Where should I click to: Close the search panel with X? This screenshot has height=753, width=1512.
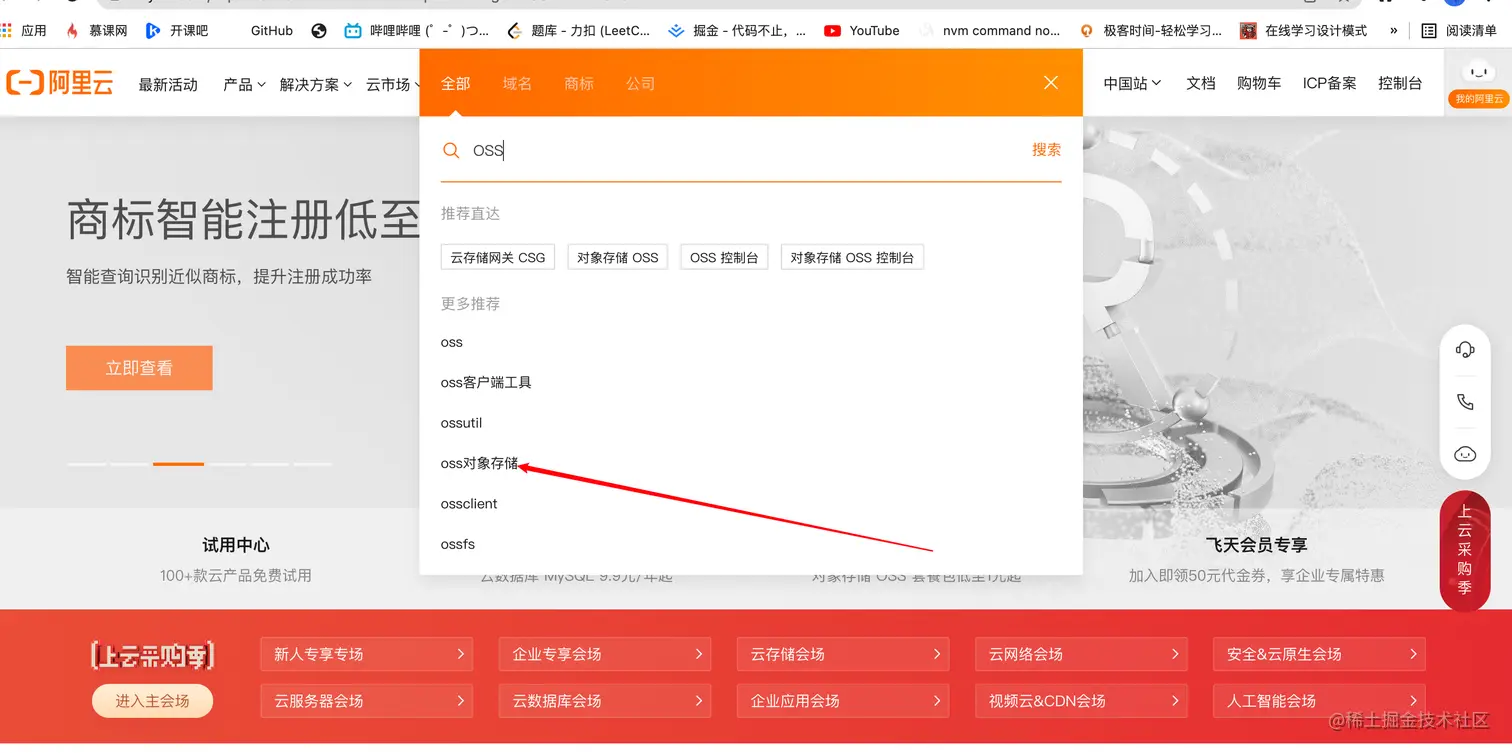1051,83
